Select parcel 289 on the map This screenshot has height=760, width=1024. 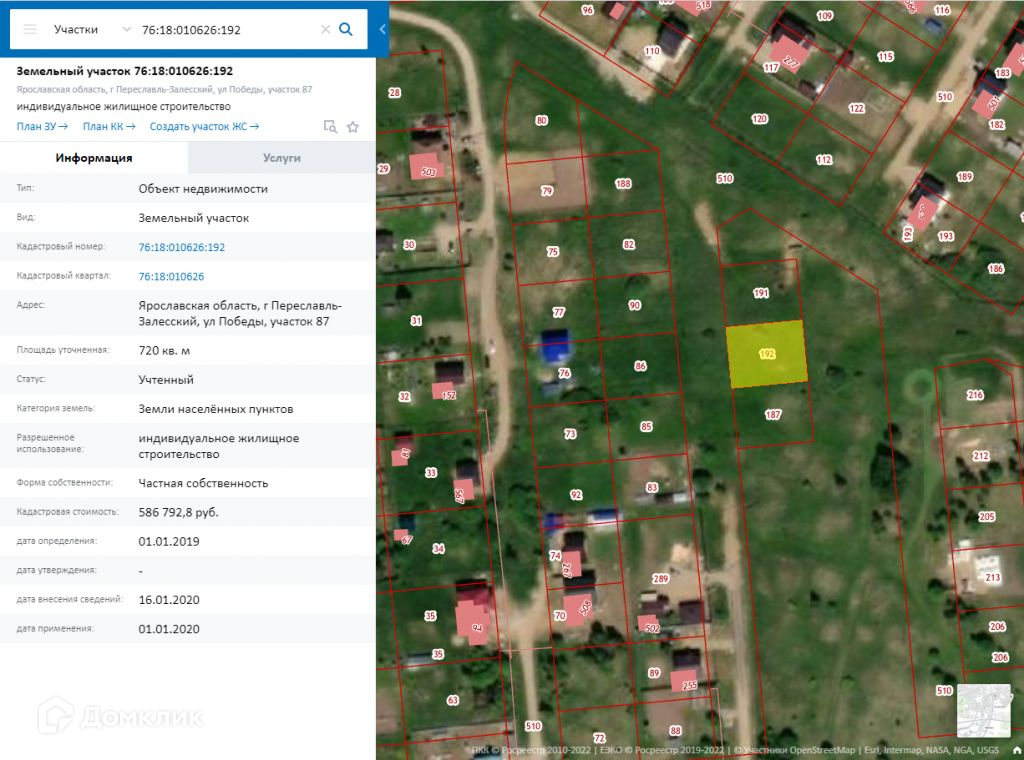click(x=660, y=578)
